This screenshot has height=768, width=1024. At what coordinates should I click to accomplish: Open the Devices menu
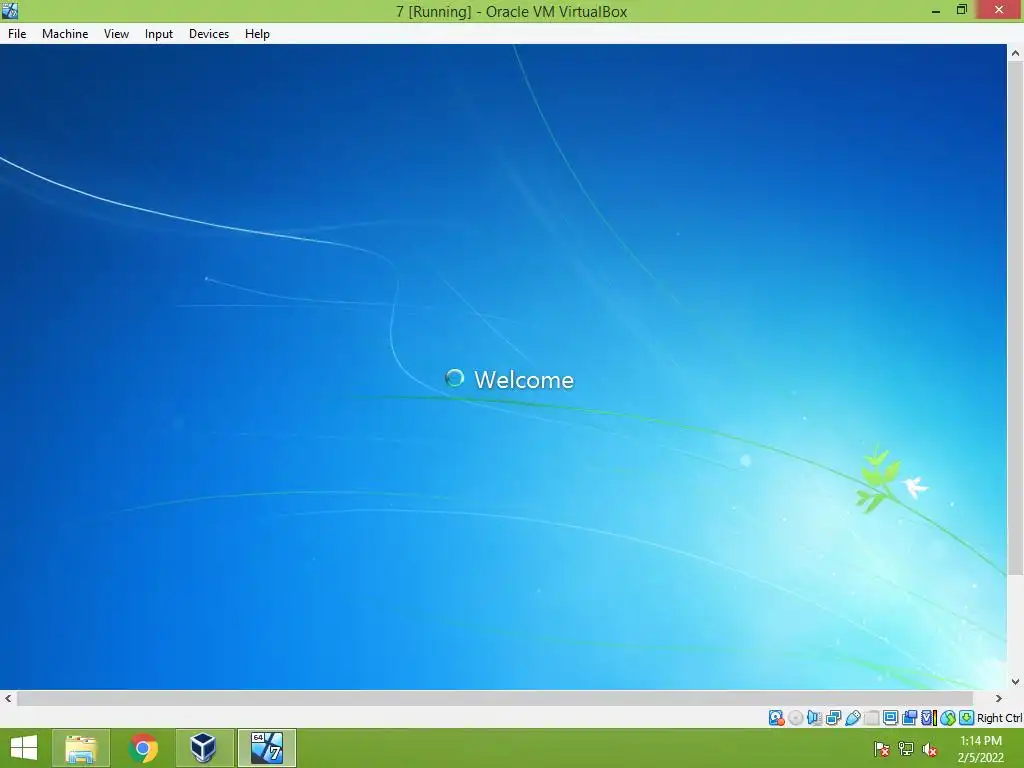[209, 34]
